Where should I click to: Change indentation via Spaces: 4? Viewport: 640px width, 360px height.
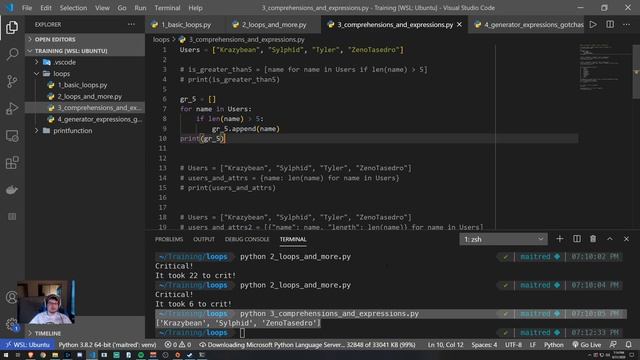tap(484, 344)
